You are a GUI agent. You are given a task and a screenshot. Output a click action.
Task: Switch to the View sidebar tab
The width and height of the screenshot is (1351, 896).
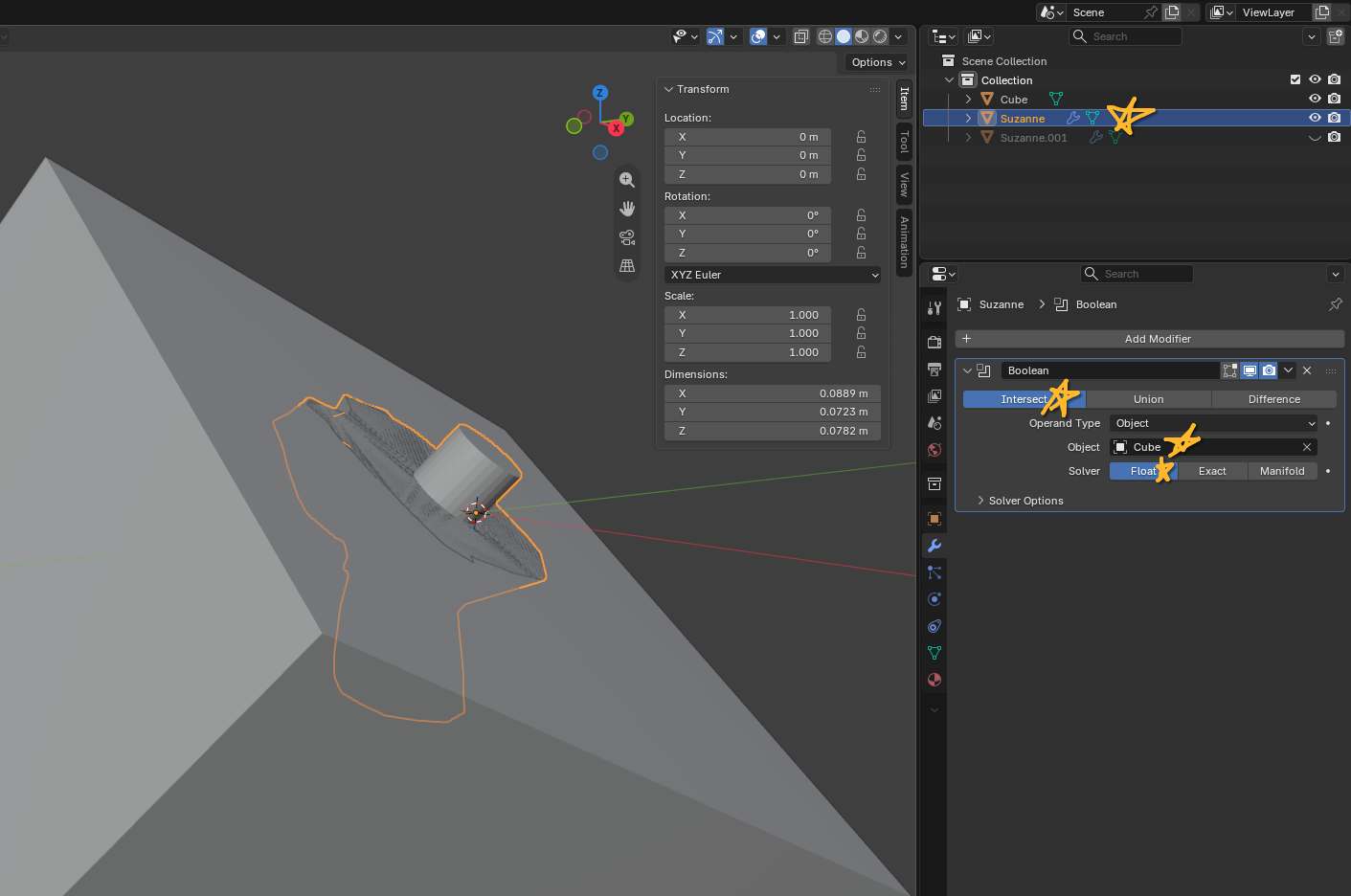[x=904, y=184]
